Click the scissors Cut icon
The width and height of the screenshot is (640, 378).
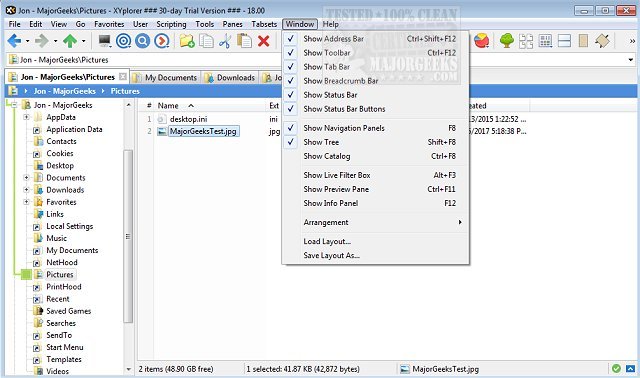pyautogui.click(x=225, y=41)
